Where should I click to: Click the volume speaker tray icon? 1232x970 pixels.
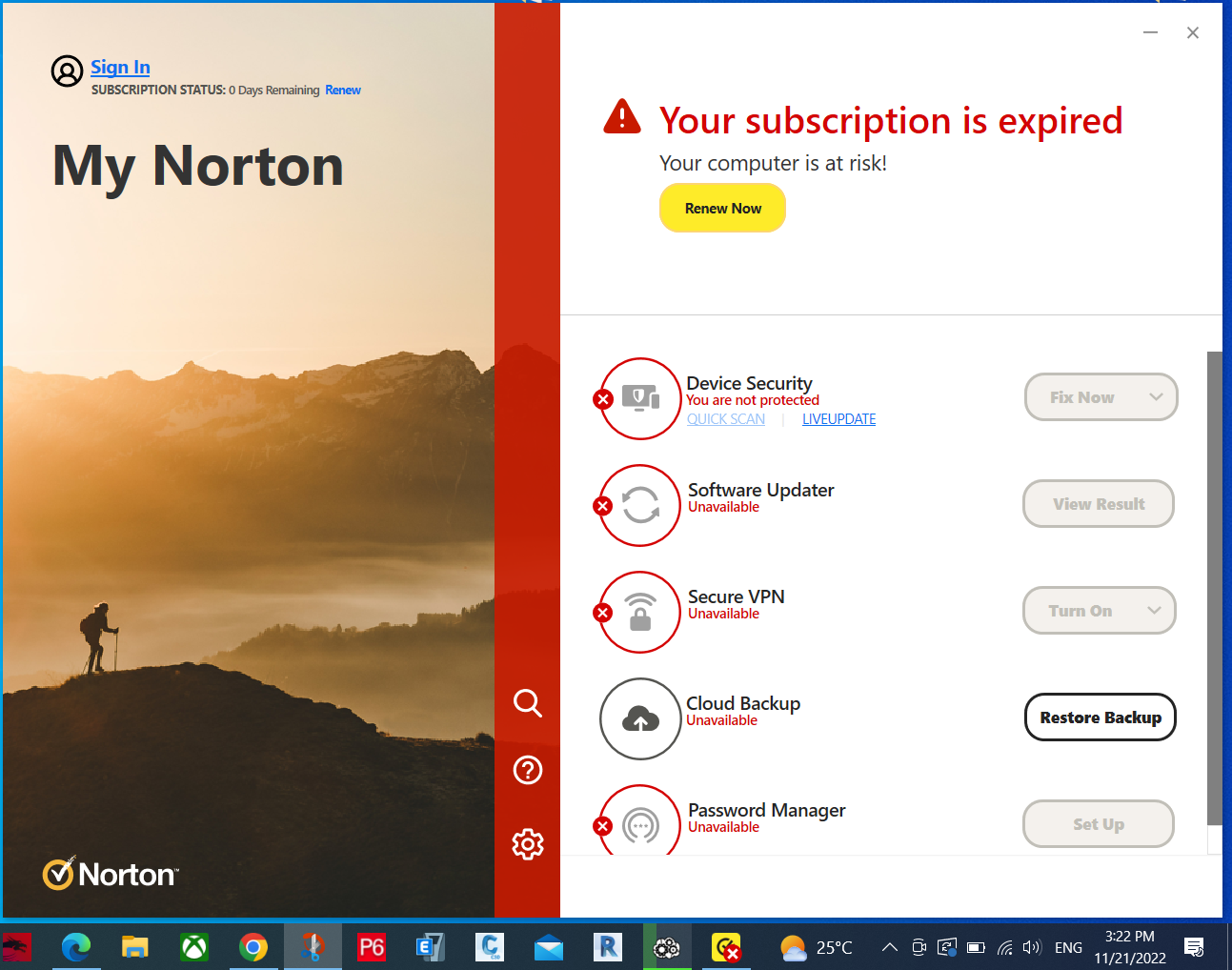point(1032,947)
